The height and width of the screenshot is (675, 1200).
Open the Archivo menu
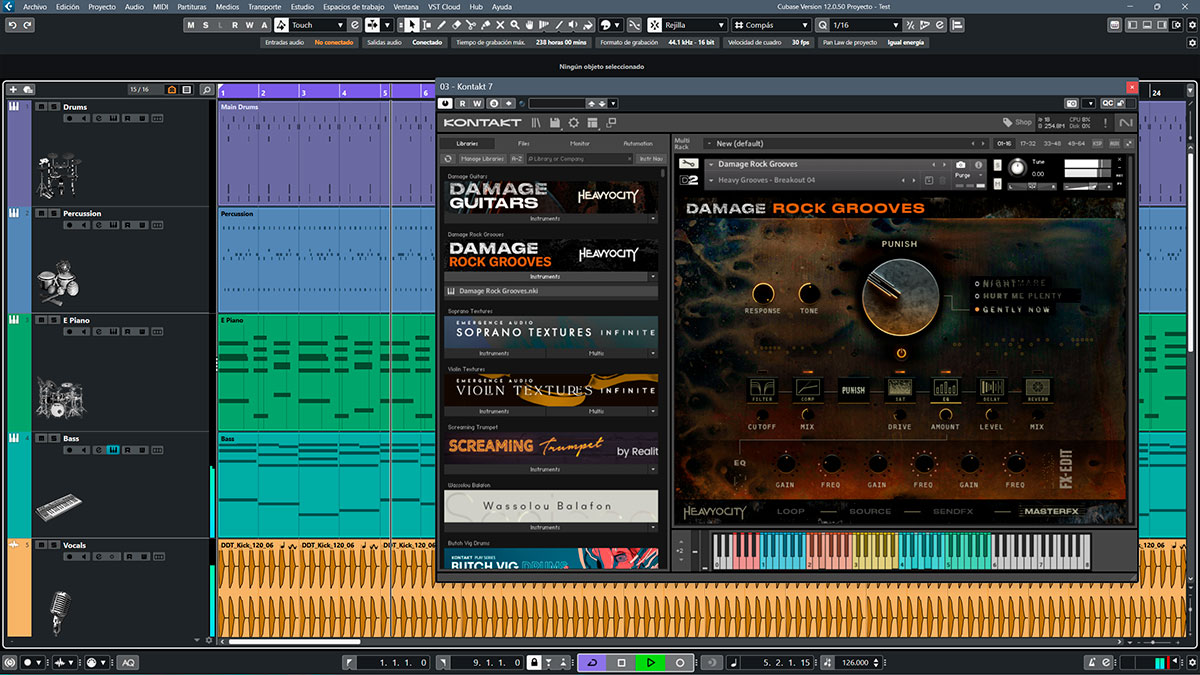pyautogui.click(x=33, y=6)
